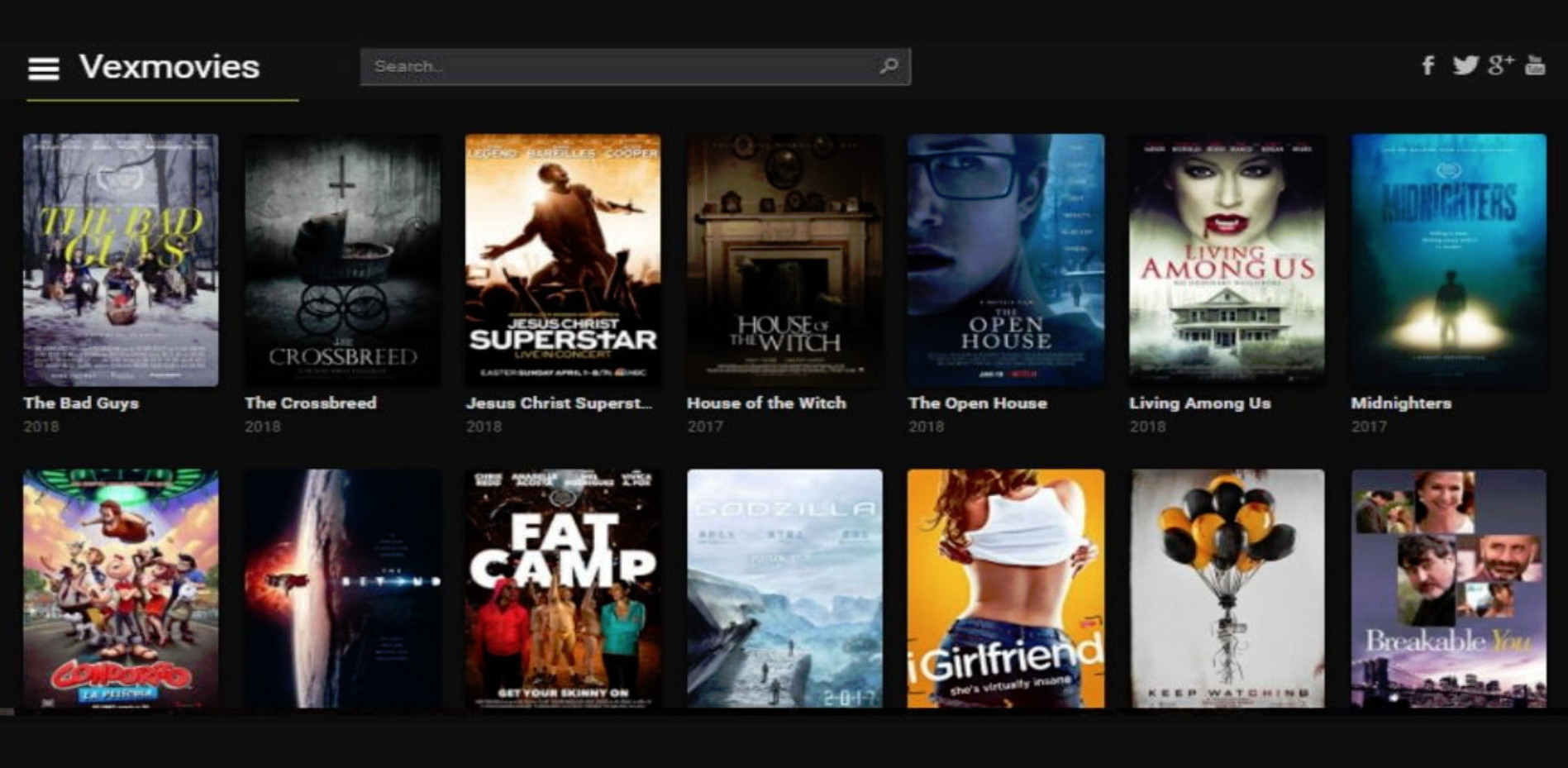The width and height of the screenshot is (1568, 768).
Task: Focus the Search input field
Action: tap(635, 66)
